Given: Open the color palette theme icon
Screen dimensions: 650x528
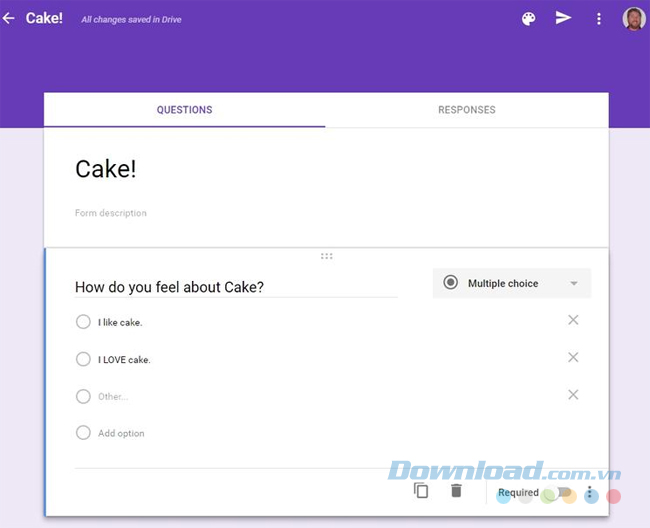Looking at the screenshot, I should pos(529,18).
